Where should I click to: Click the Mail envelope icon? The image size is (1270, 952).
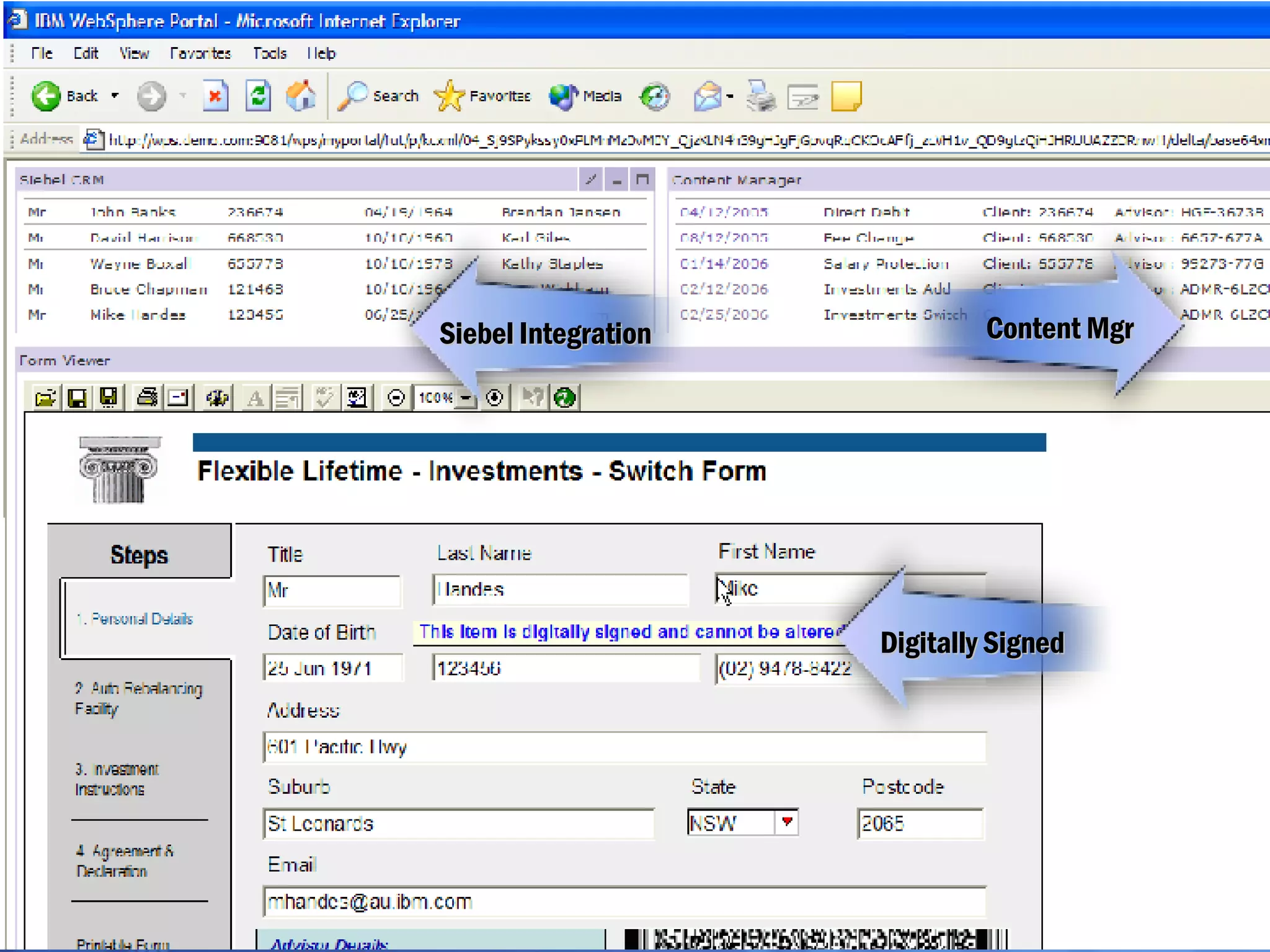(x=708, y=96)
